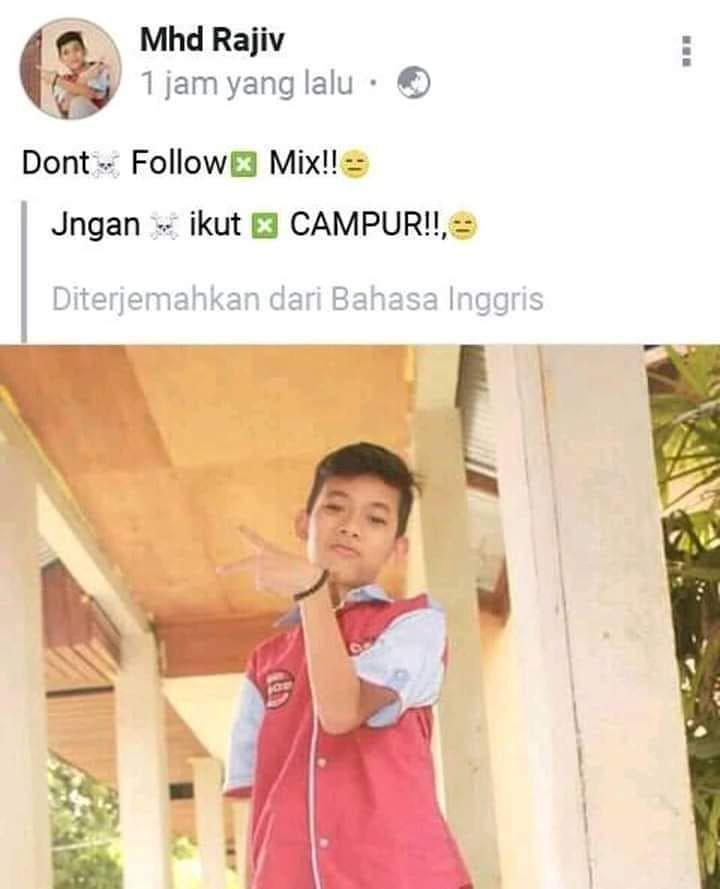Screen dimensions: 720x889
Task: Click "Diterjemahkan dari Bahasa Inggris" translation label
Action: click(298, 299)
